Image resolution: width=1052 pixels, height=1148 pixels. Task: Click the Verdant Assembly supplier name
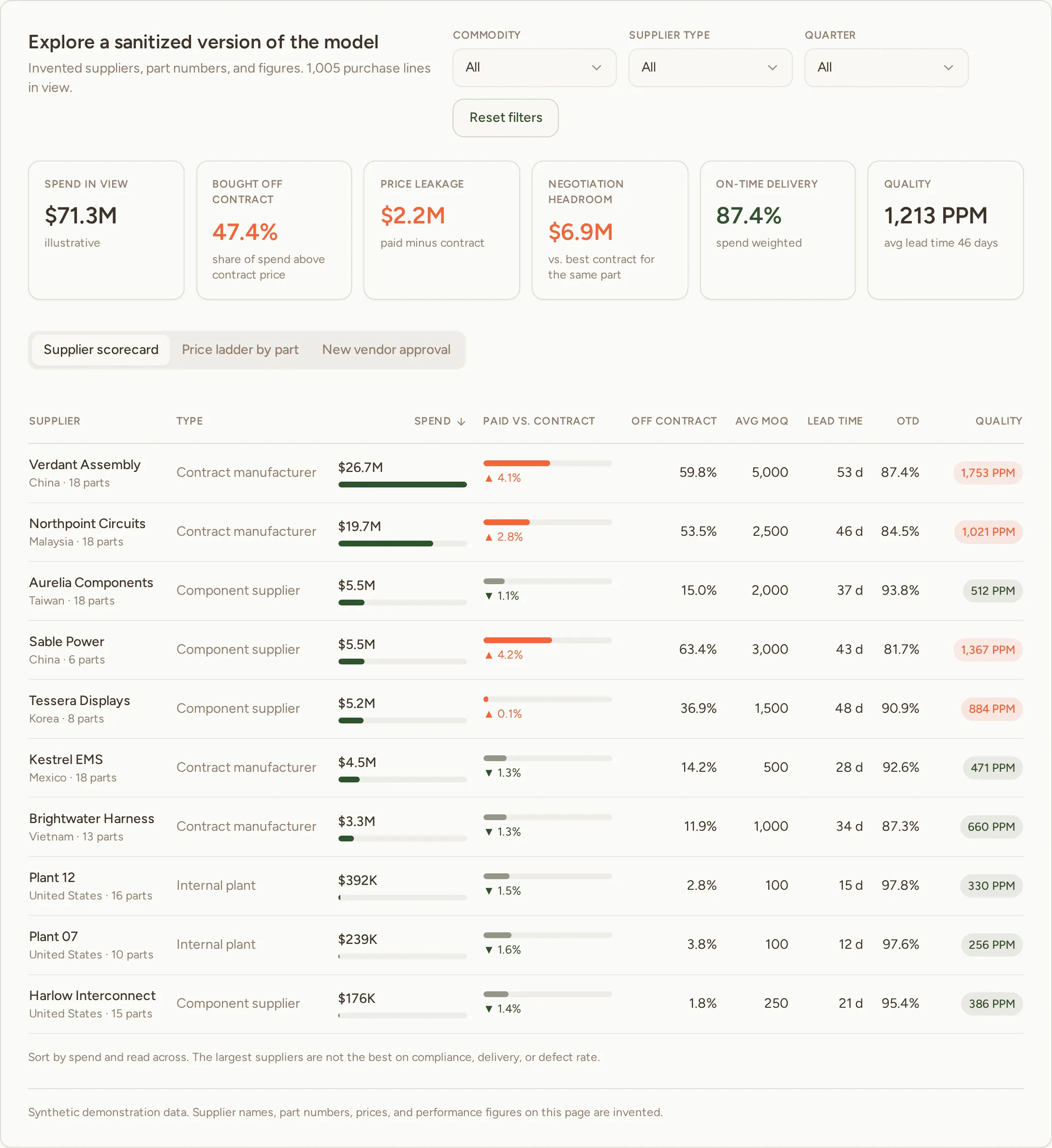[x=85, y=465]
